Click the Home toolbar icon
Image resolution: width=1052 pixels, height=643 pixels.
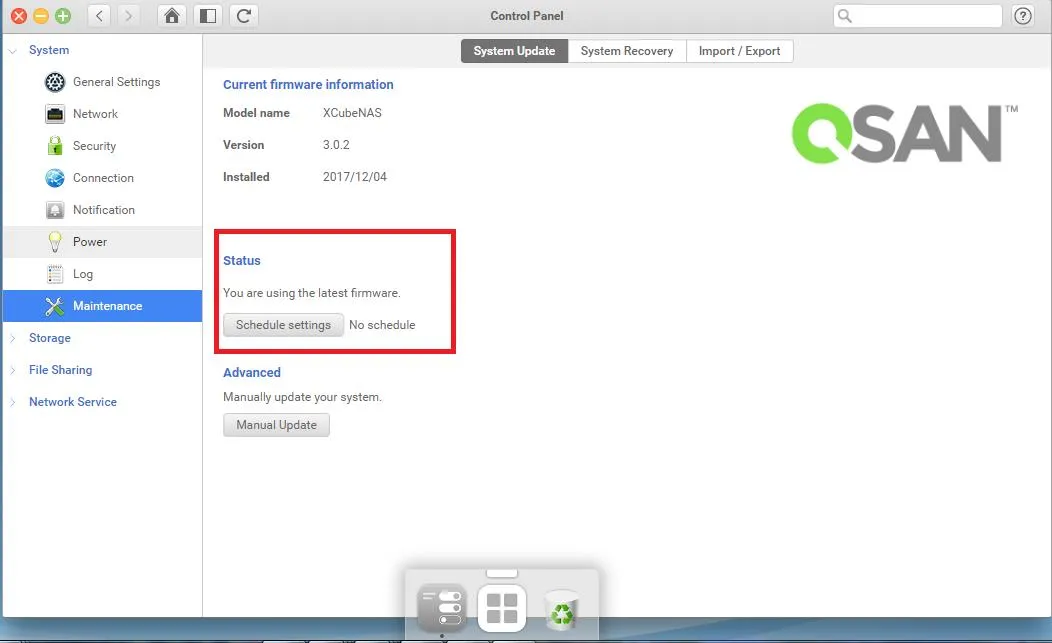click(x=173, y=16)
